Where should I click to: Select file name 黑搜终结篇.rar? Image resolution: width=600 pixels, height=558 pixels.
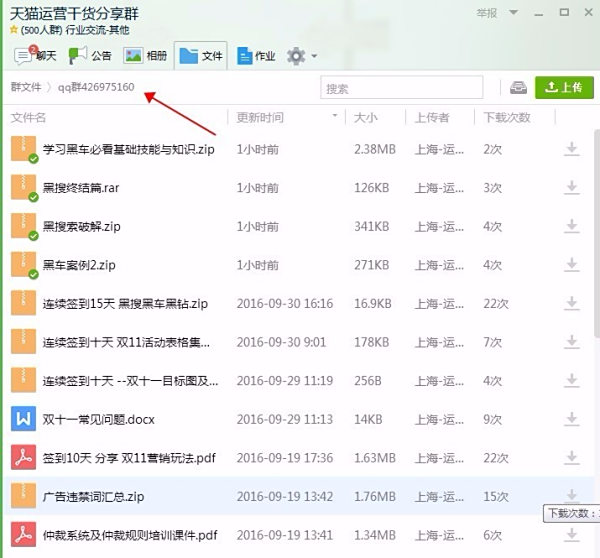pos(81,188)
